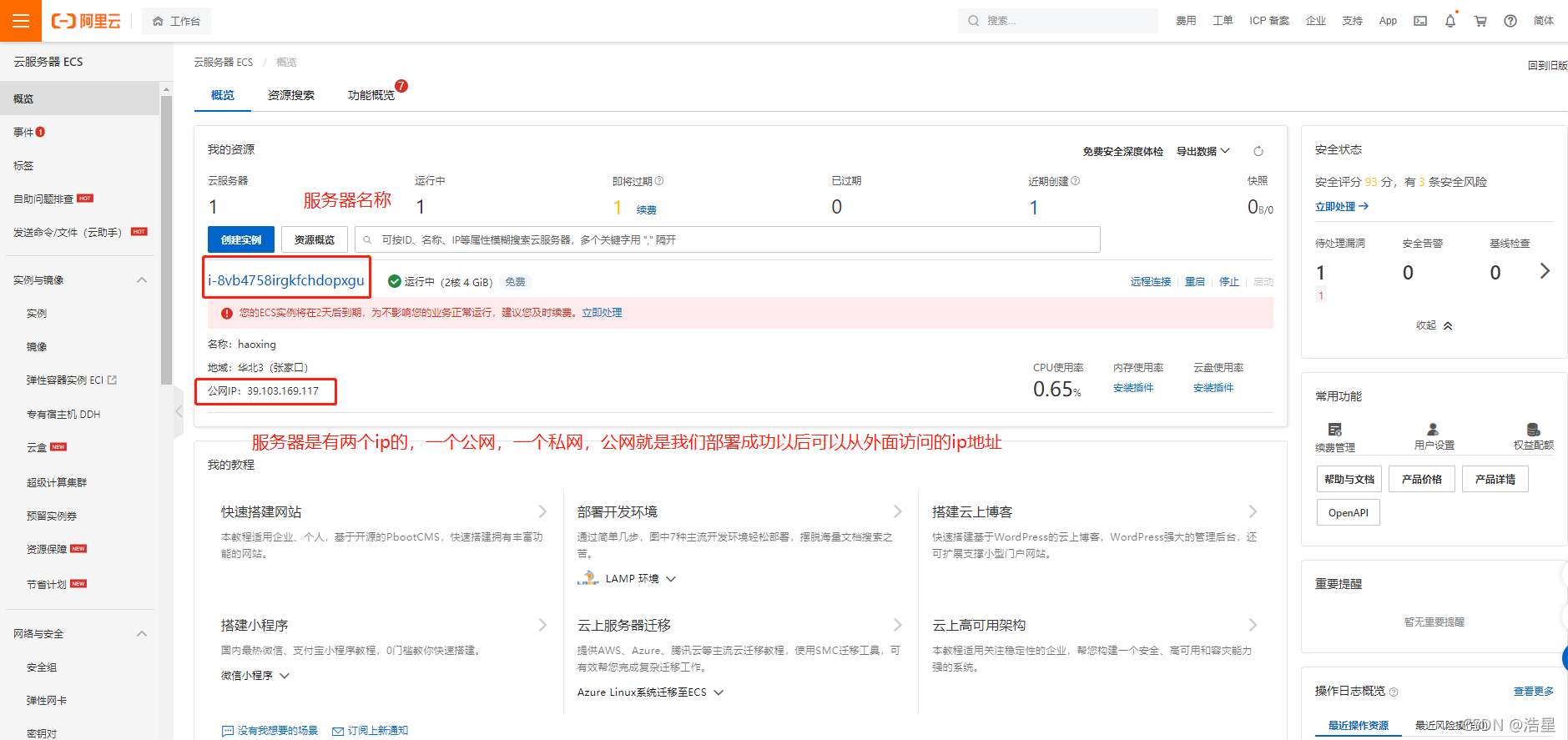Click the 重启 link
Image resolution: width=1568 pixels, height=740 pixels.
(1195, 282)
